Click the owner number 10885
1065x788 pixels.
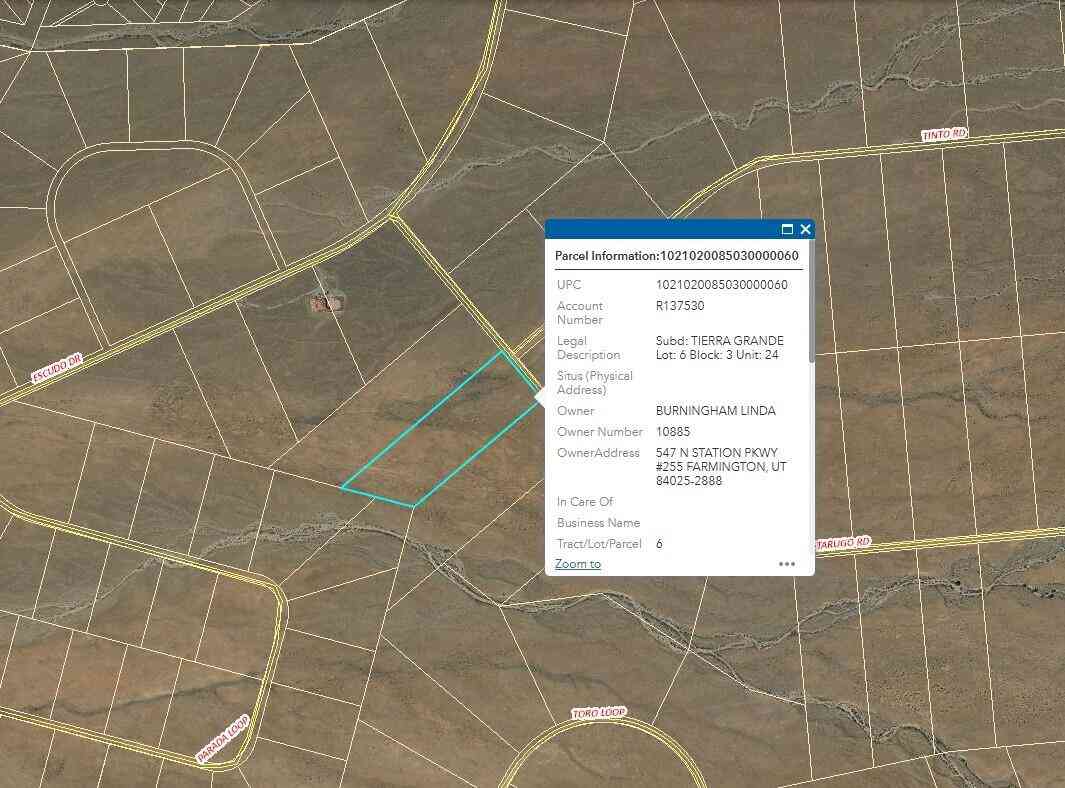(x=672, y=431)
